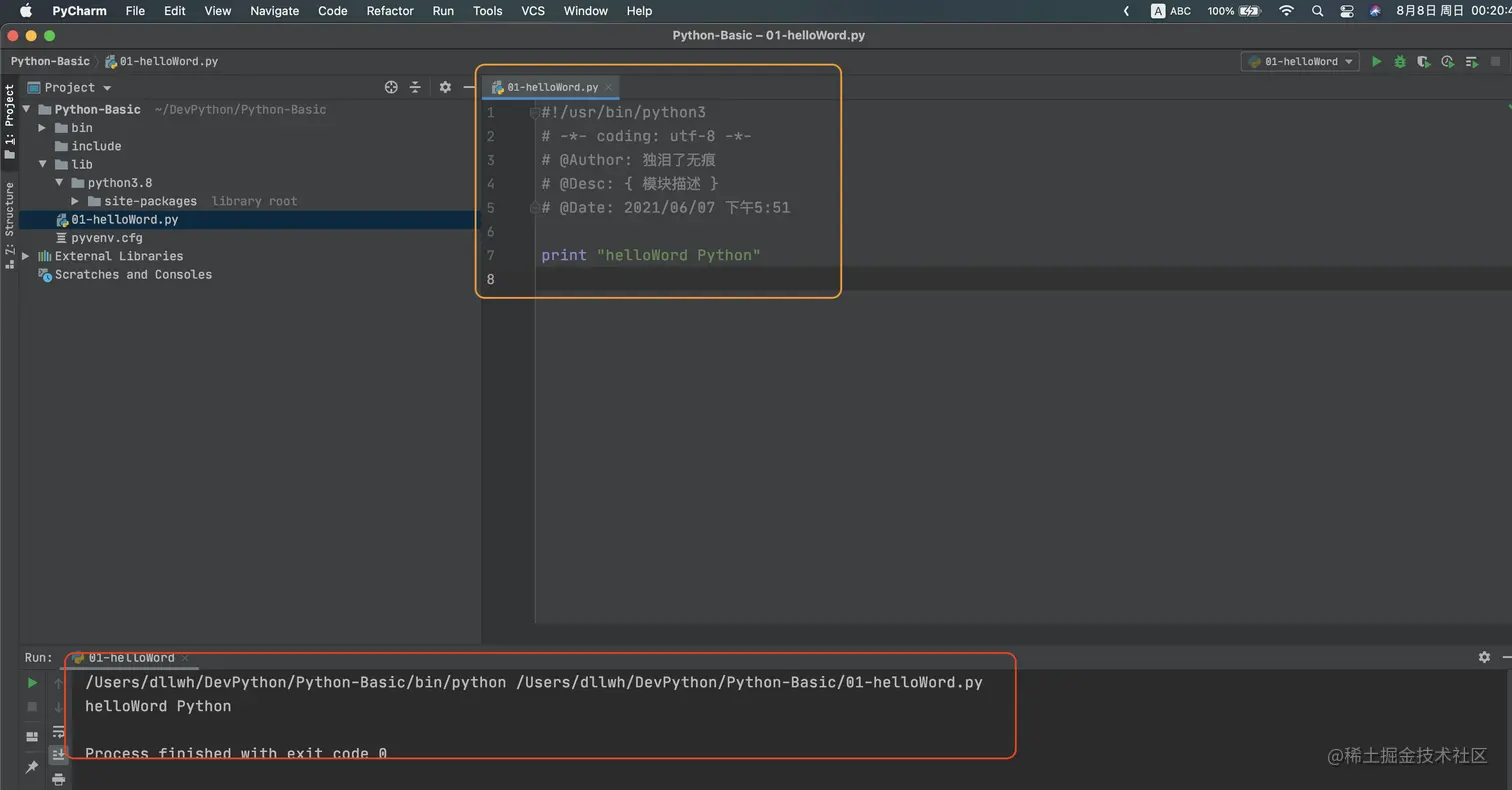The width and height of the screenshot is (1512, 790).
Task: Click the fold marker on line 1
Action: point(535,113)
